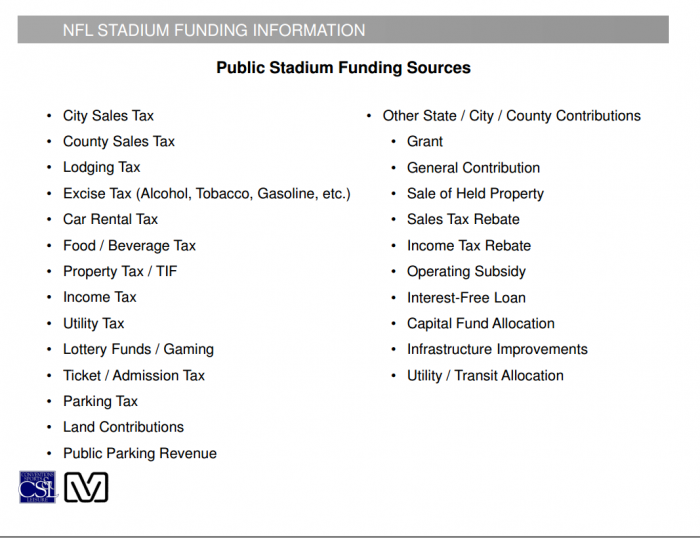700x538 pixels.
Task: Select the County Sales Tax bullet
Action: pyautogui.click(x=118, y=142)
